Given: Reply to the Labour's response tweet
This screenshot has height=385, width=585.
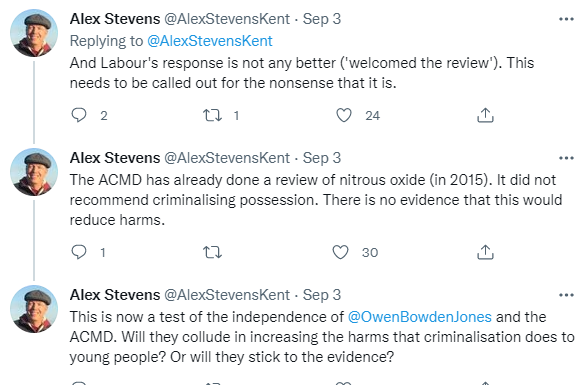Looking at the screenshot, I should pyautogui.click(x=79, y=115).
